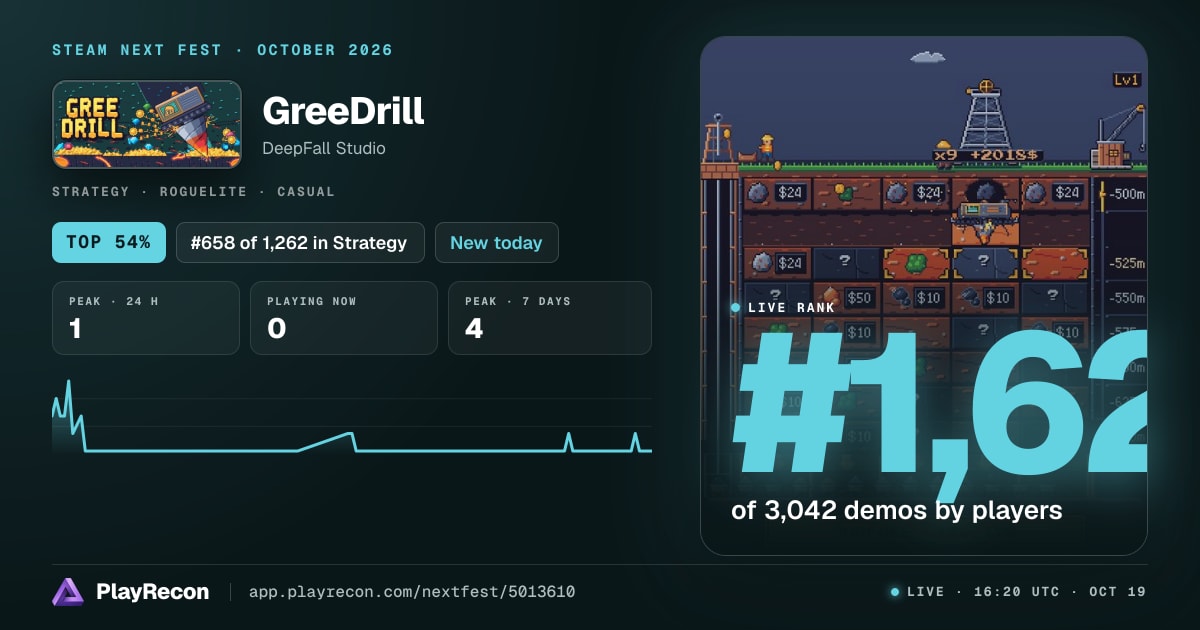Click the PlayRecon triangle logo icon
The width and height of the screenshot is (1200, 630).
click(68, 592)
